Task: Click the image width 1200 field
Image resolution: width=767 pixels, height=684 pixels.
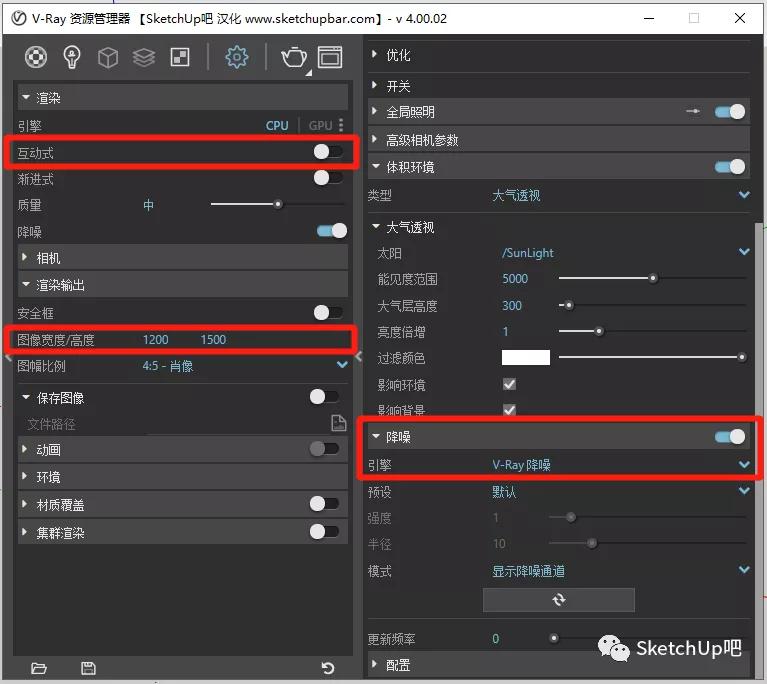Action: pyautogui.click(x=156, y=340)
